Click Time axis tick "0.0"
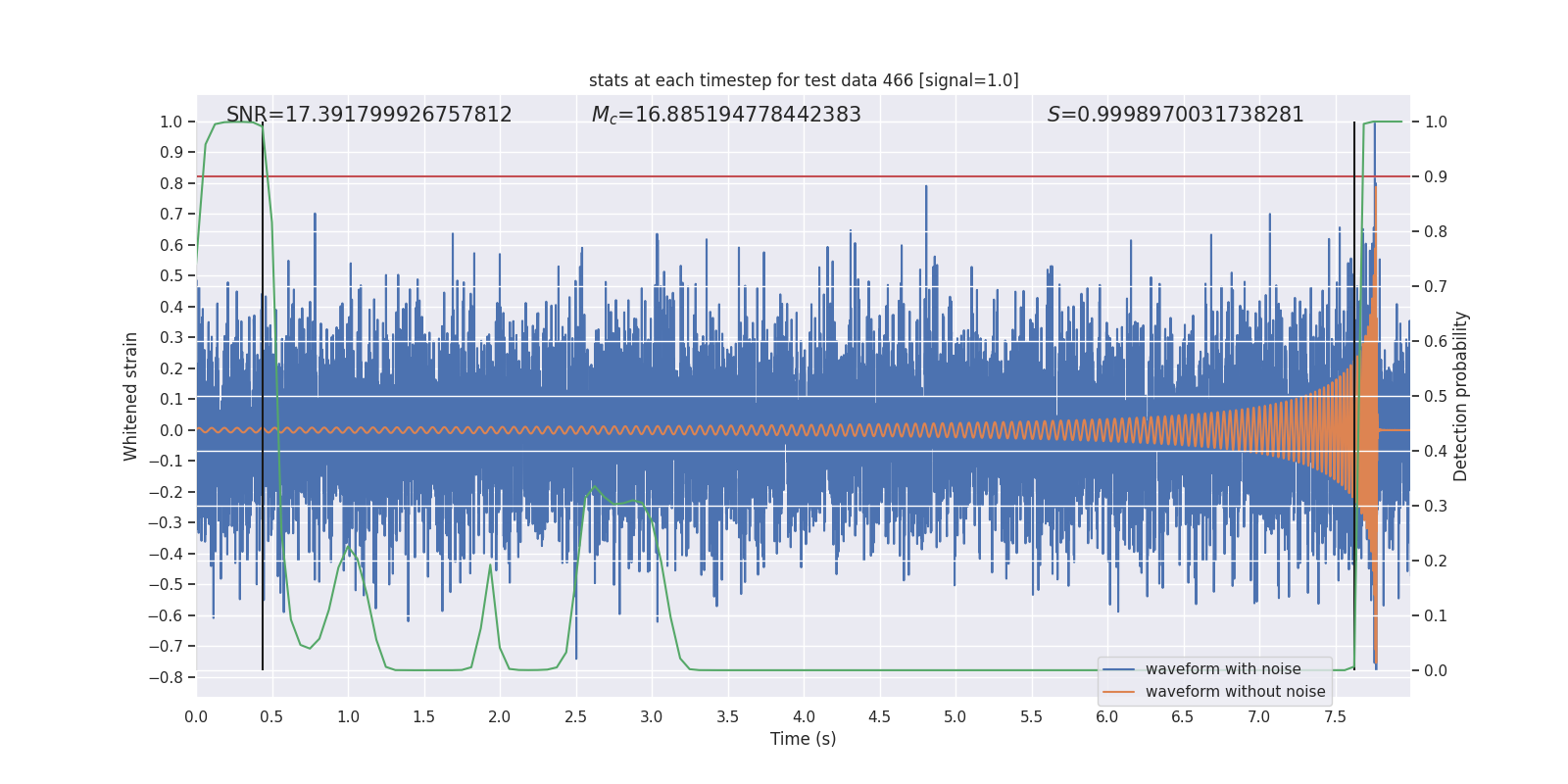This screenshot has height=784, width=1568. pyautogui.click(x=196, y=717)
